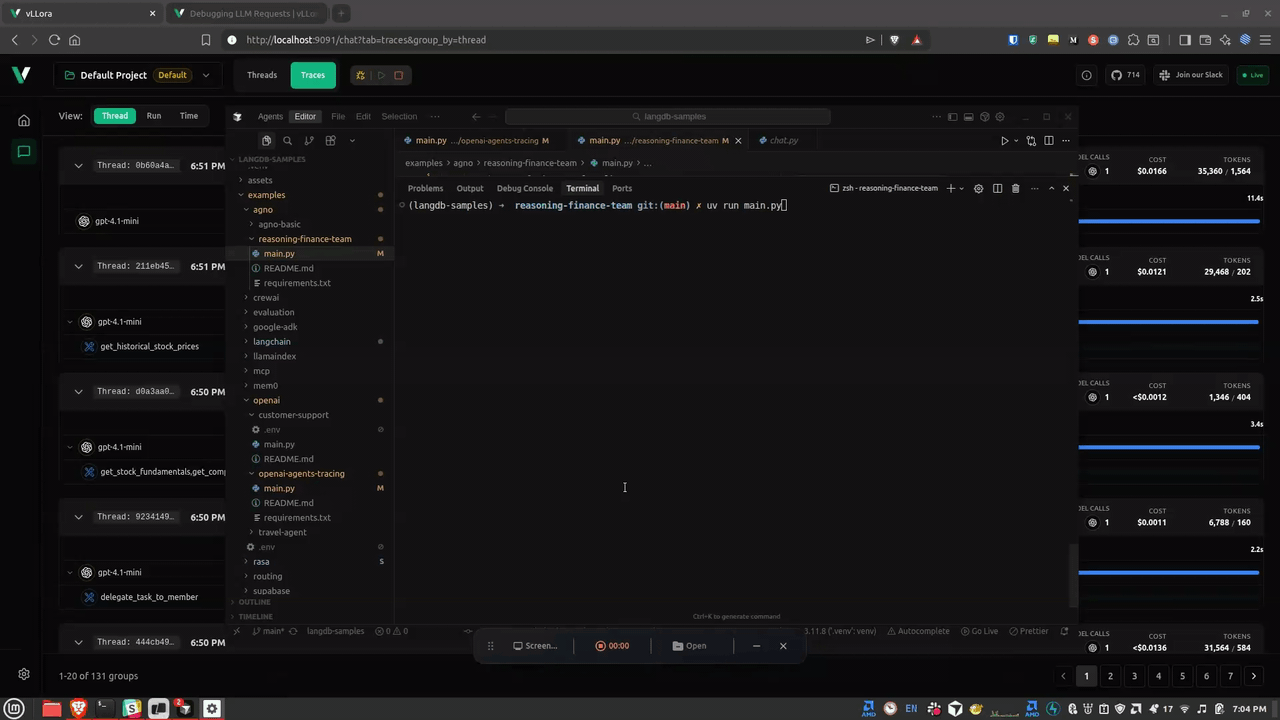Open home view from vLLora sidebar icon
Viewport: 1280px width, 720px height.
click(x=23, y=120)
